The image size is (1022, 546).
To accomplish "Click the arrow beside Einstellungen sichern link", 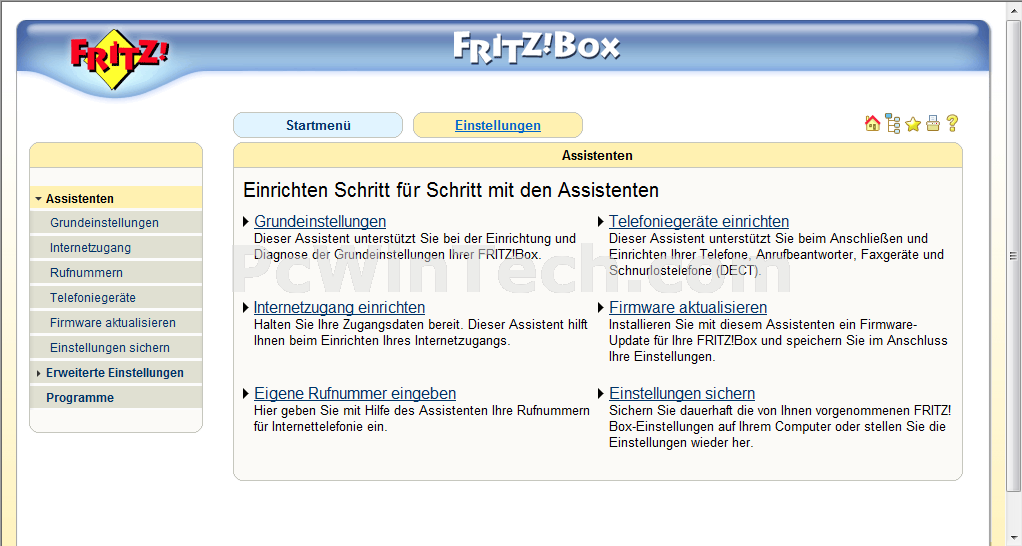I will point(601,394).
